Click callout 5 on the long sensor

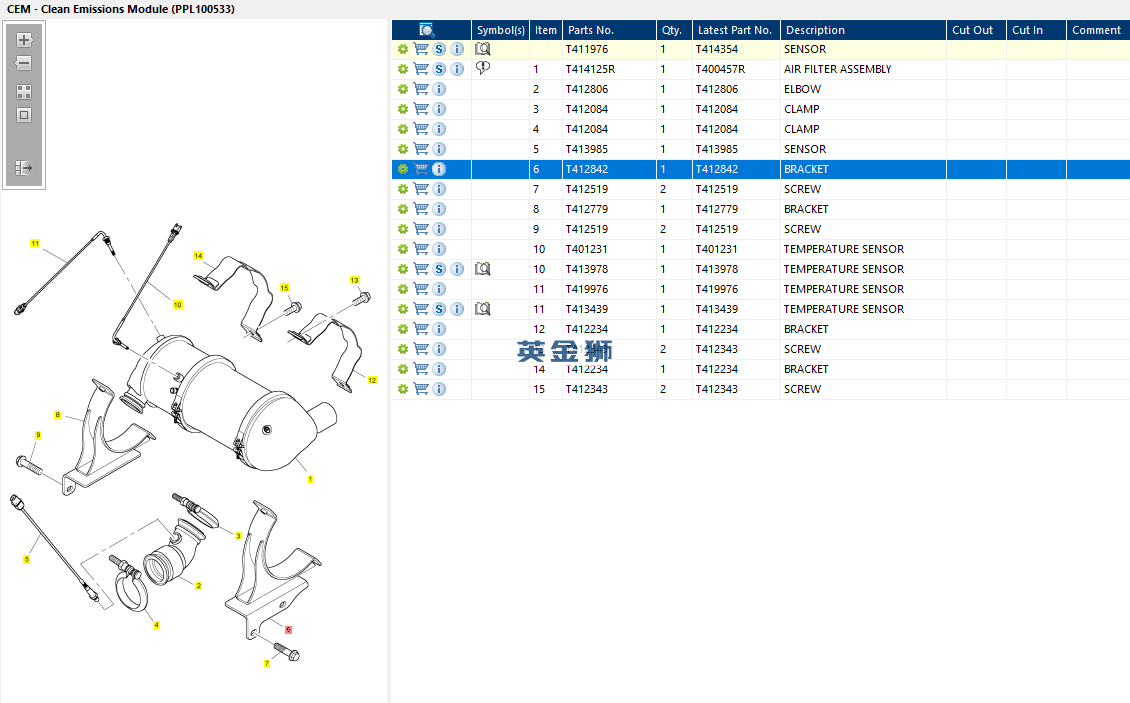pos(27,559)
